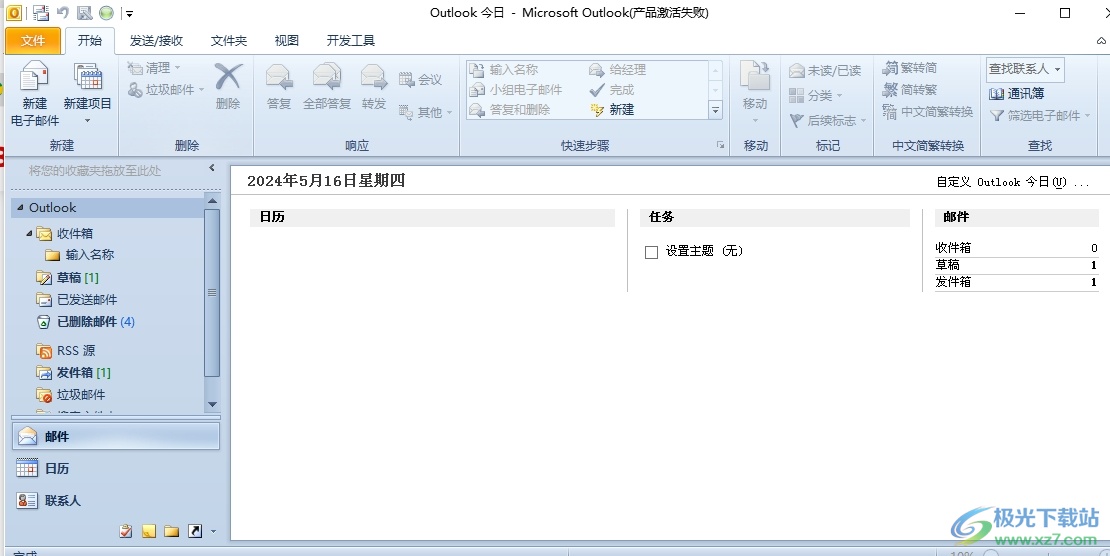The width and height of the screenshot is (1110, 556).
Task: Open the 其他 response dropdown
Action: (425, 112)
